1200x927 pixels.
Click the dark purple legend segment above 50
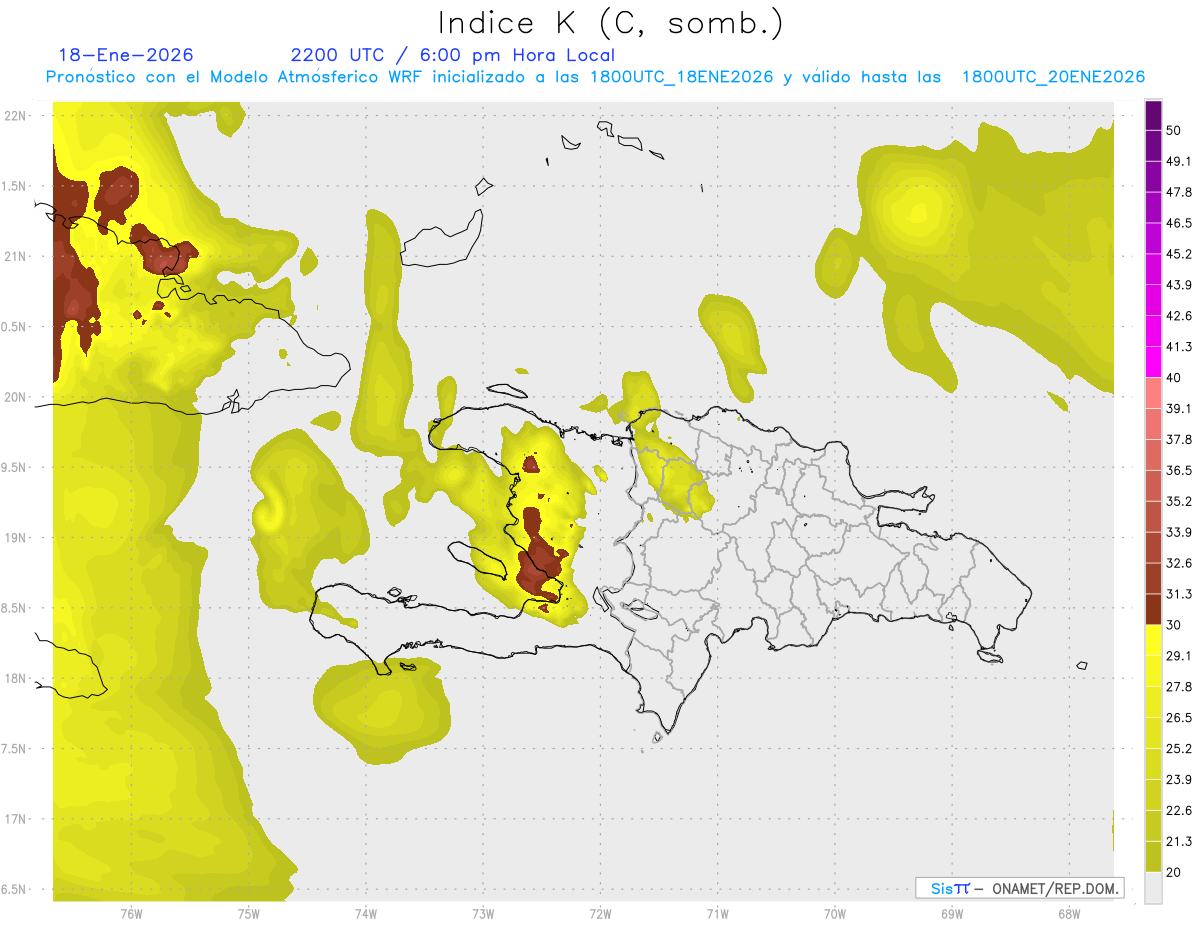(x=1153, y=116)
